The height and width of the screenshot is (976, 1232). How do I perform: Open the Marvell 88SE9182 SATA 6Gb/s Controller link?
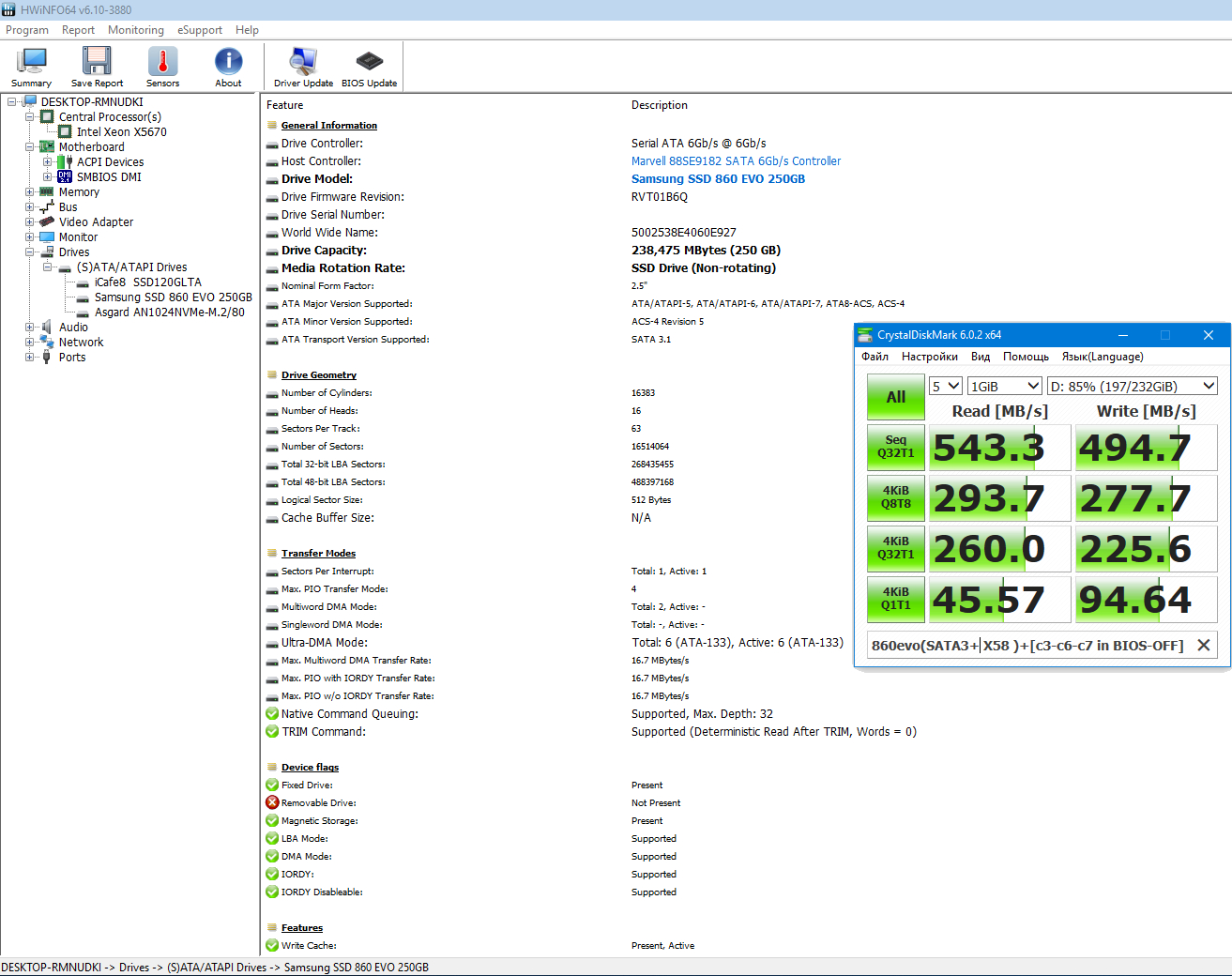(x=736, y=161)
